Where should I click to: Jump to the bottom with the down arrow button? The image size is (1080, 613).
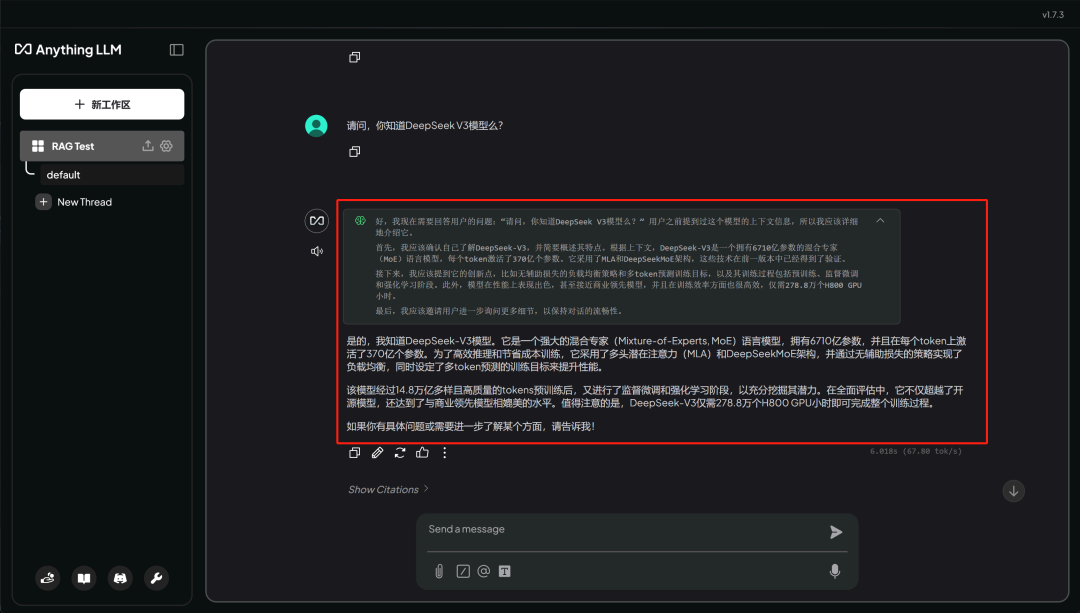point(1014,491)
